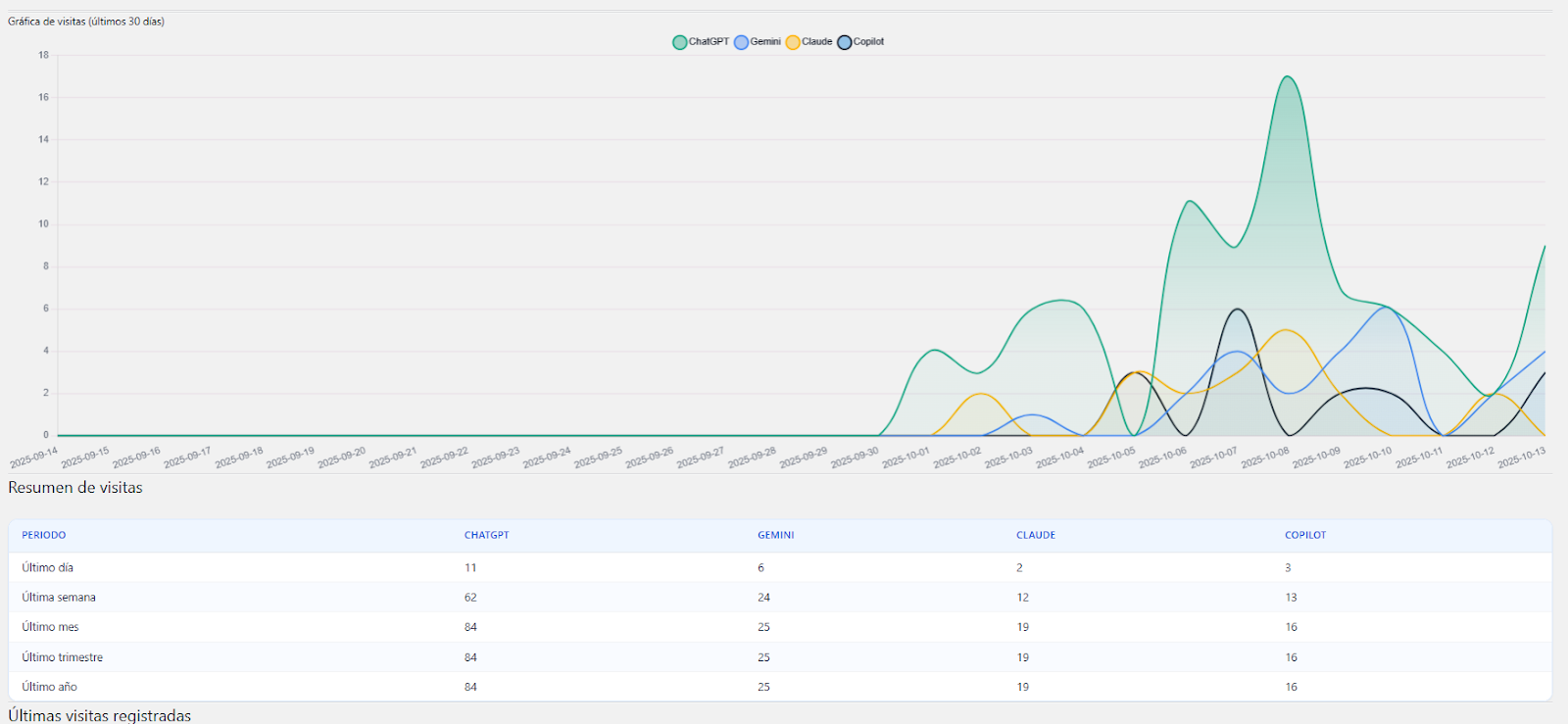Toggle ChatGPT series via its legend label

pyautogui.click(x=709, y=42)
